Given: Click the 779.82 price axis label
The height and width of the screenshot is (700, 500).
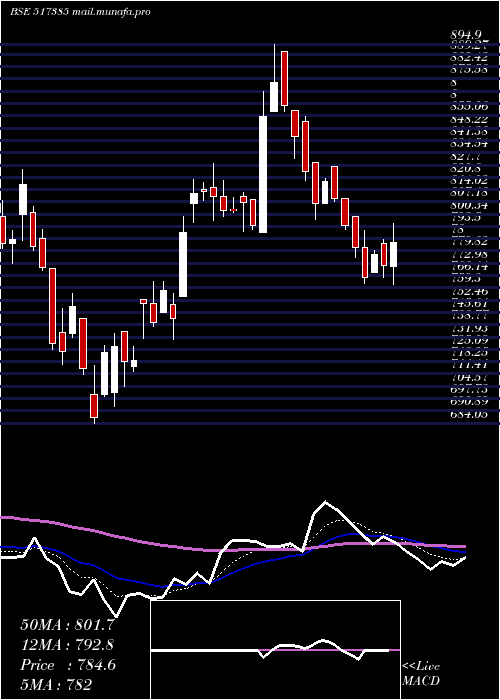Looking at the screenshot, I should pos(468,242).
